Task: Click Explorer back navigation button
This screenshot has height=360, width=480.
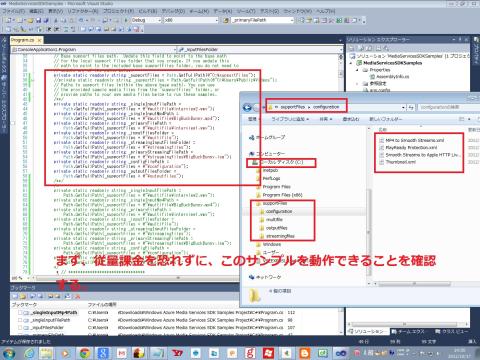Action: click(x=247, y=107)
